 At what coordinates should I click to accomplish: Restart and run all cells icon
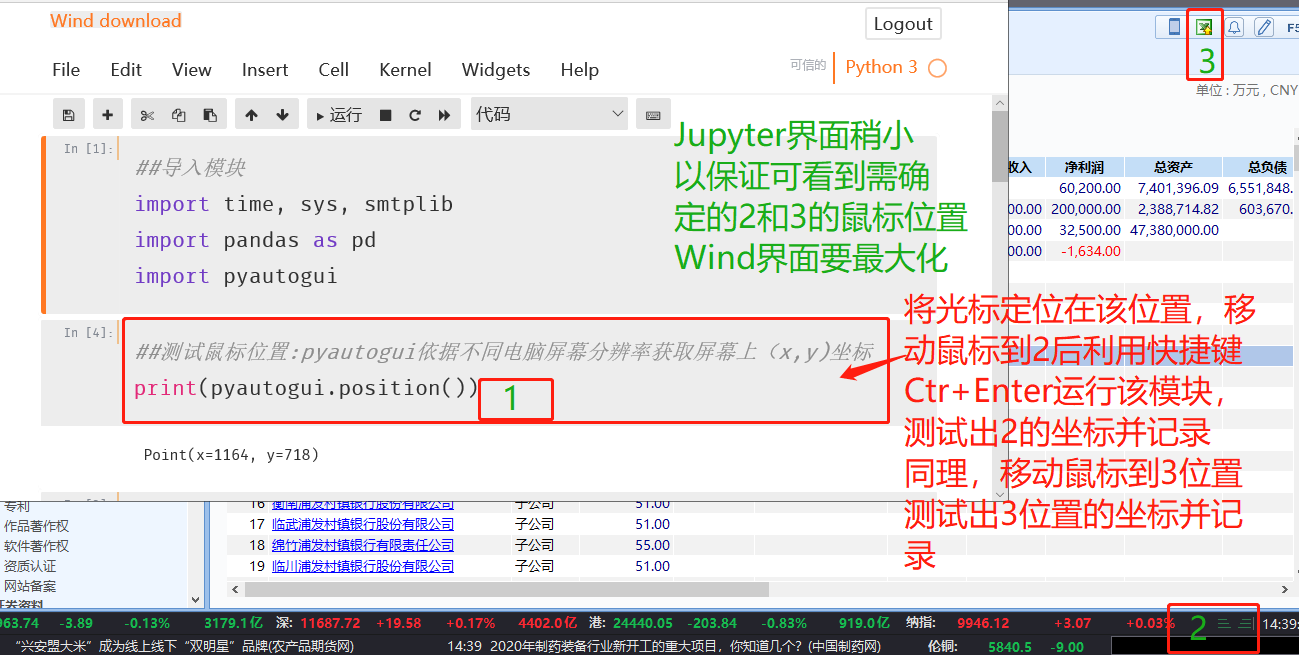click(444, 115)
